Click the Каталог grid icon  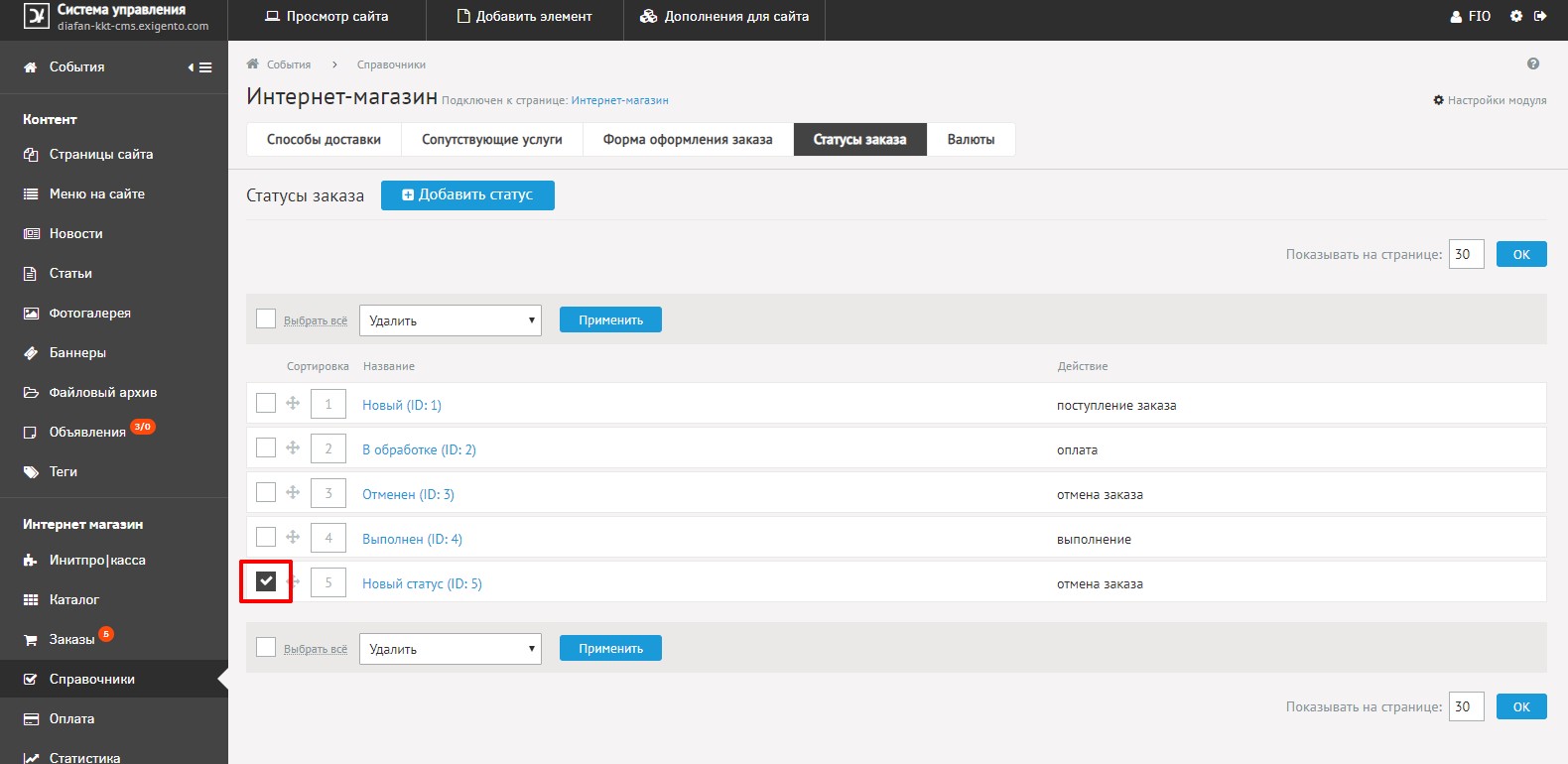(x=31, y=599)
